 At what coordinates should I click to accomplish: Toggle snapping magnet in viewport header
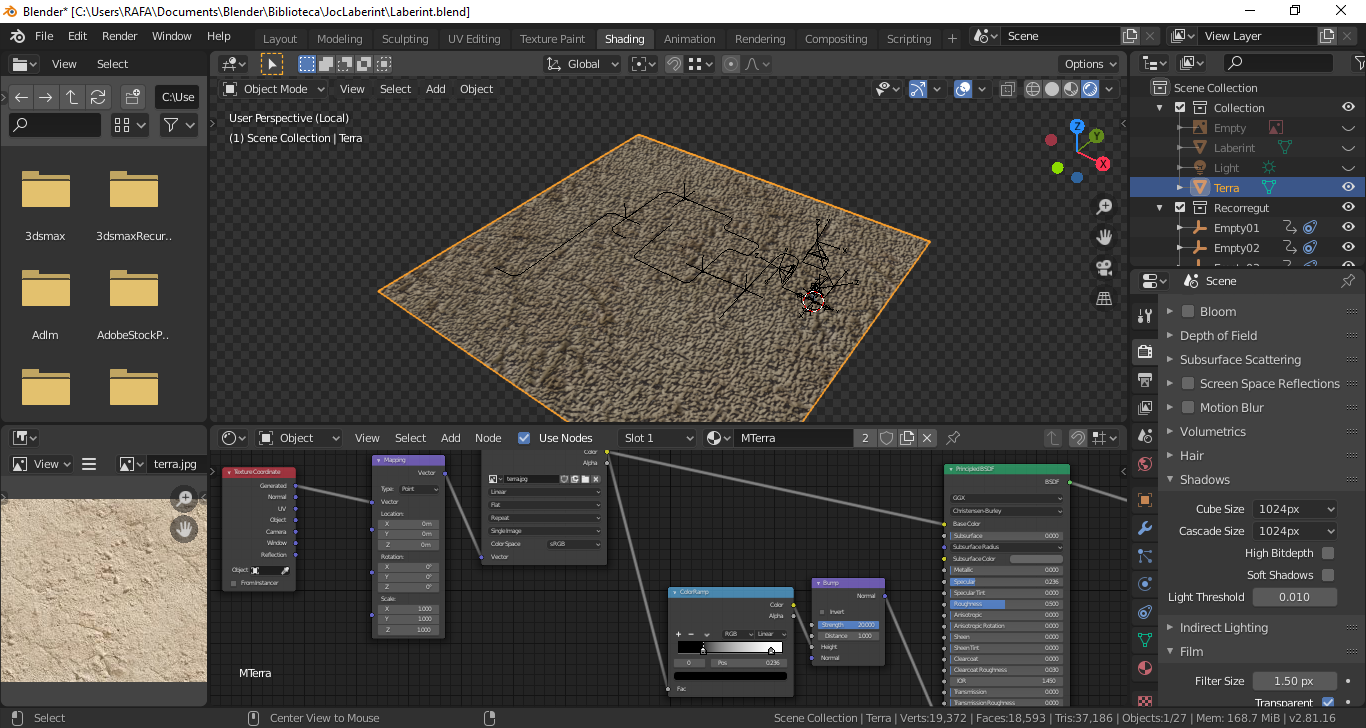coord(675,64)
